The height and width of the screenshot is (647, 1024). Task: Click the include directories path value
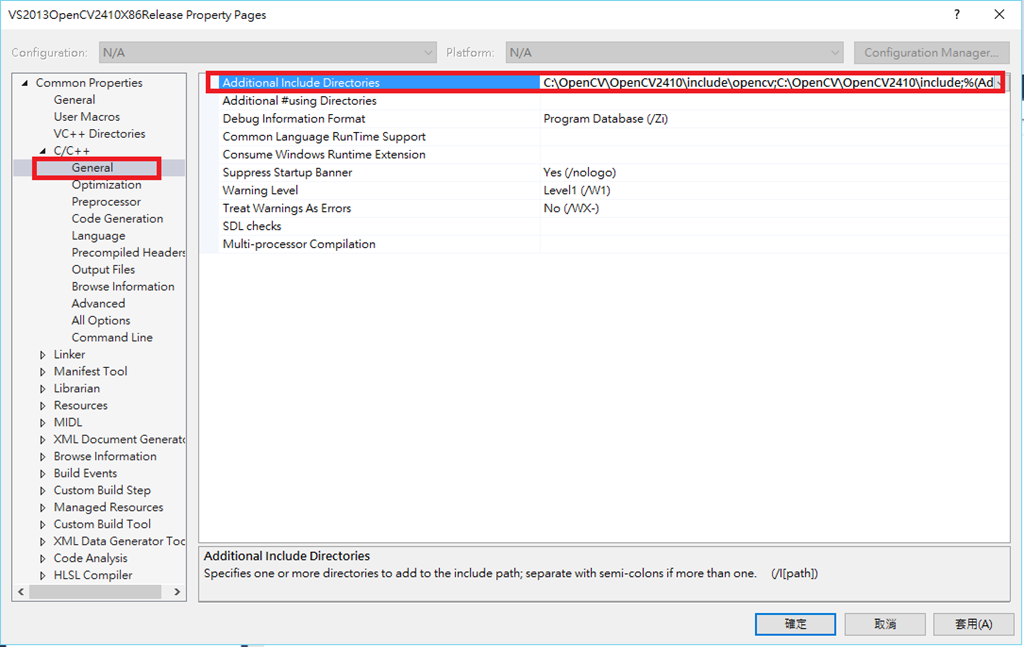point(767,83)
